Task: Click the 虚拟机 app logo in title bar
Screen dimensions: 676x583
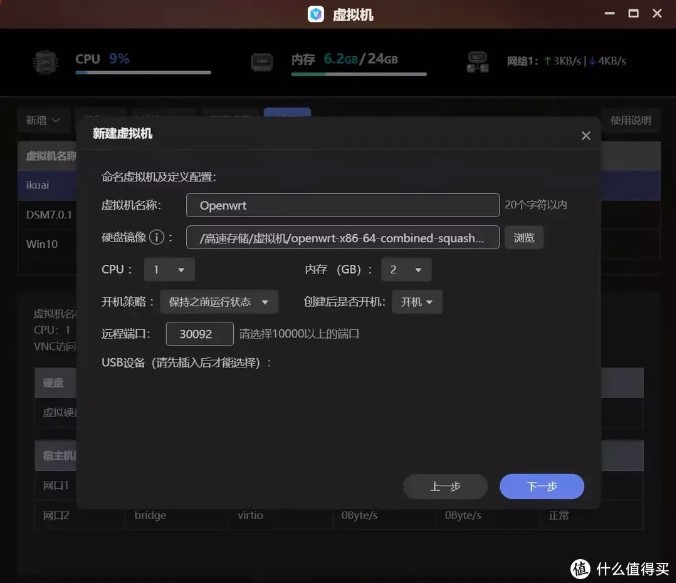Action: [x=316, y=14]
